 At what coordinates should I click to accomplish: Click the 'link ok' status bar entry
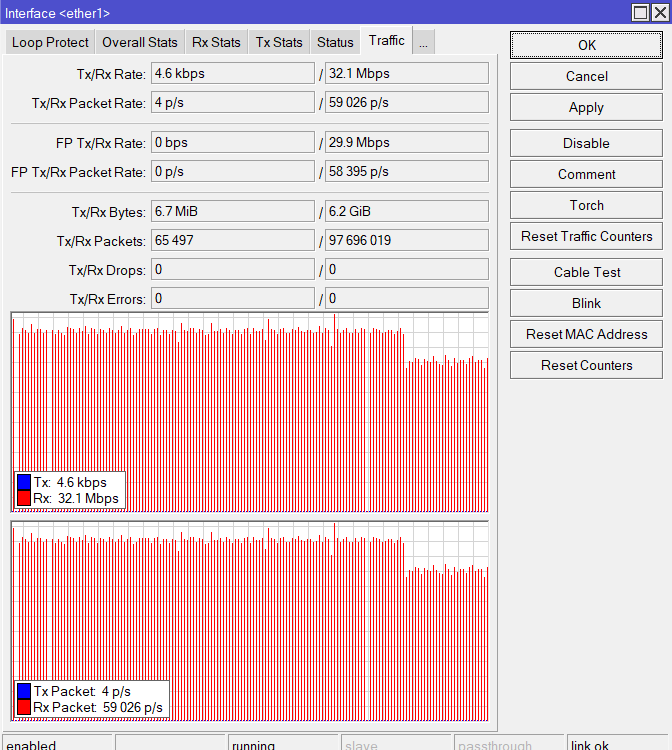[617, 744]
